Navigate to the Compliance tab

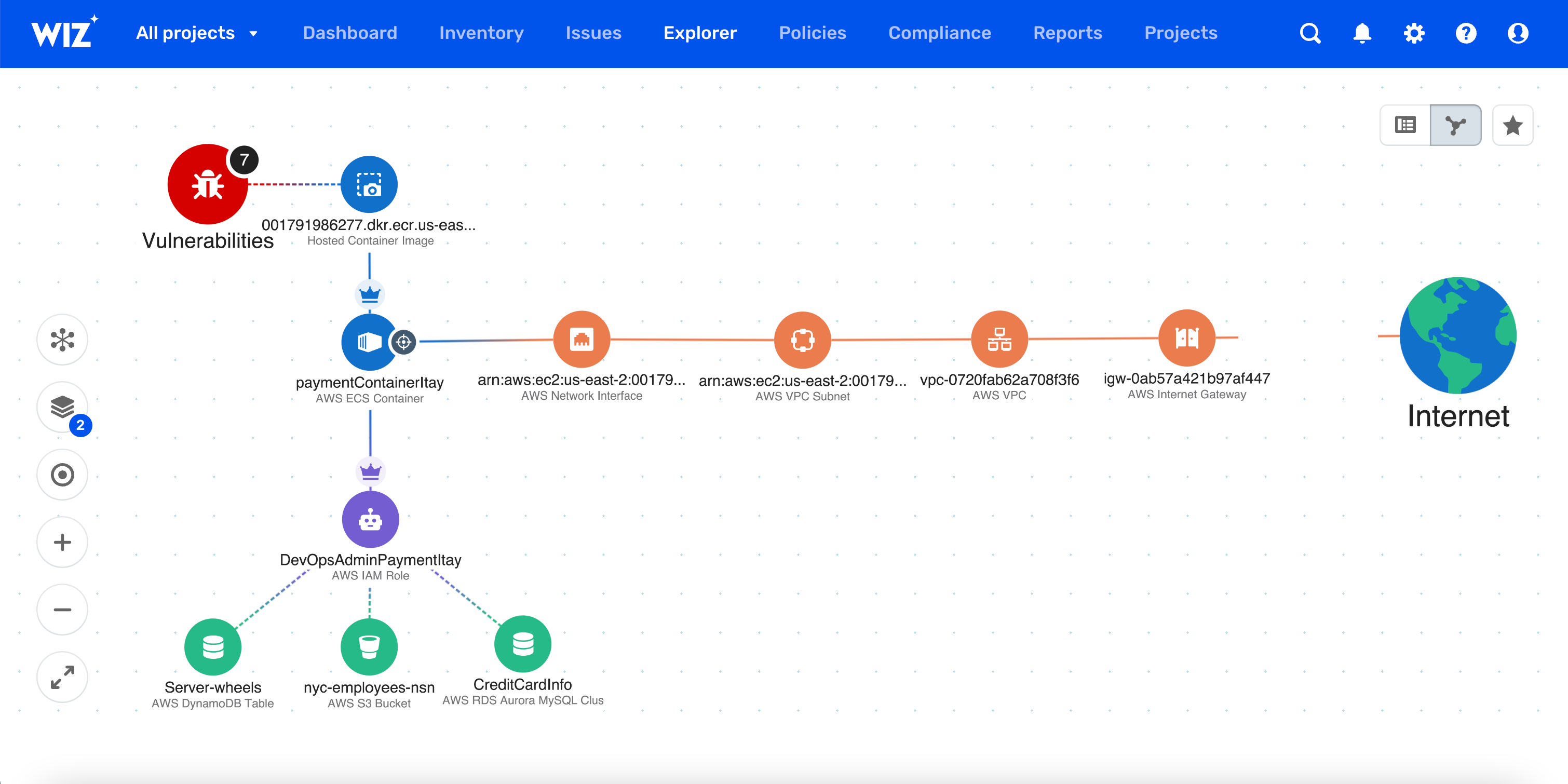[939, 33]
